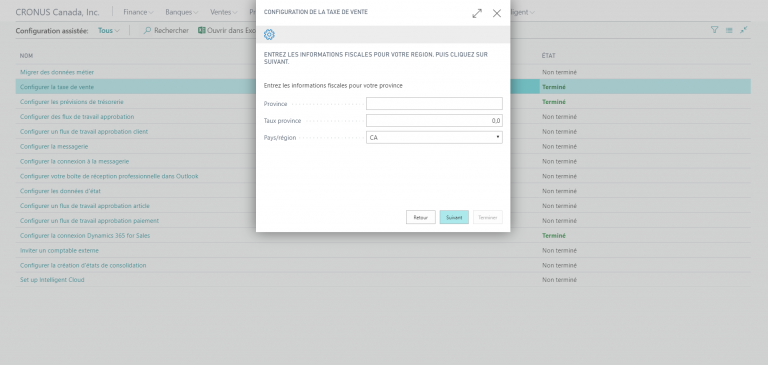Click Terminé status for Dynamics 365 for Sales row

(553, 236)
